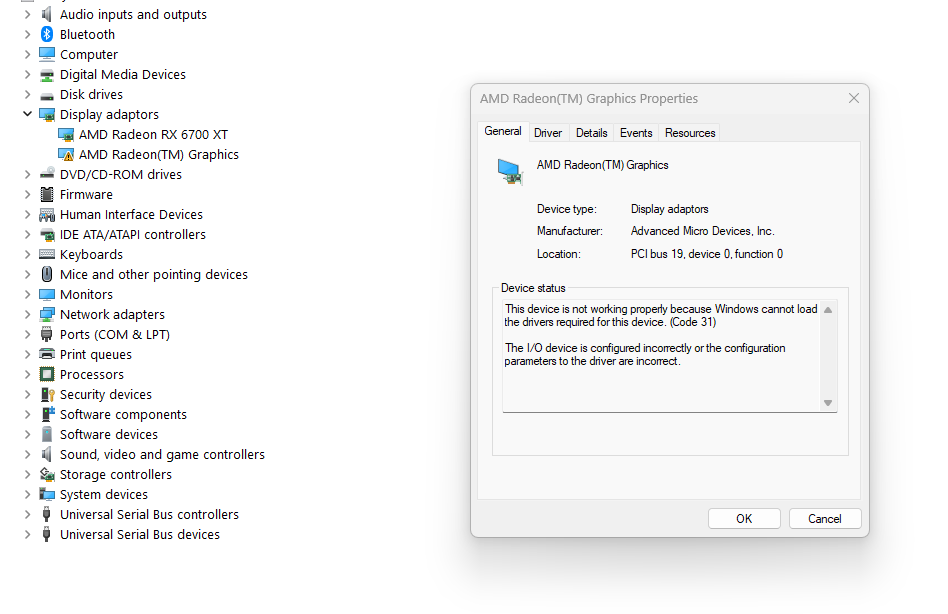
Task: Collapse the Display adaptors node
Action: pyautogui.click(x=27, y=114)
